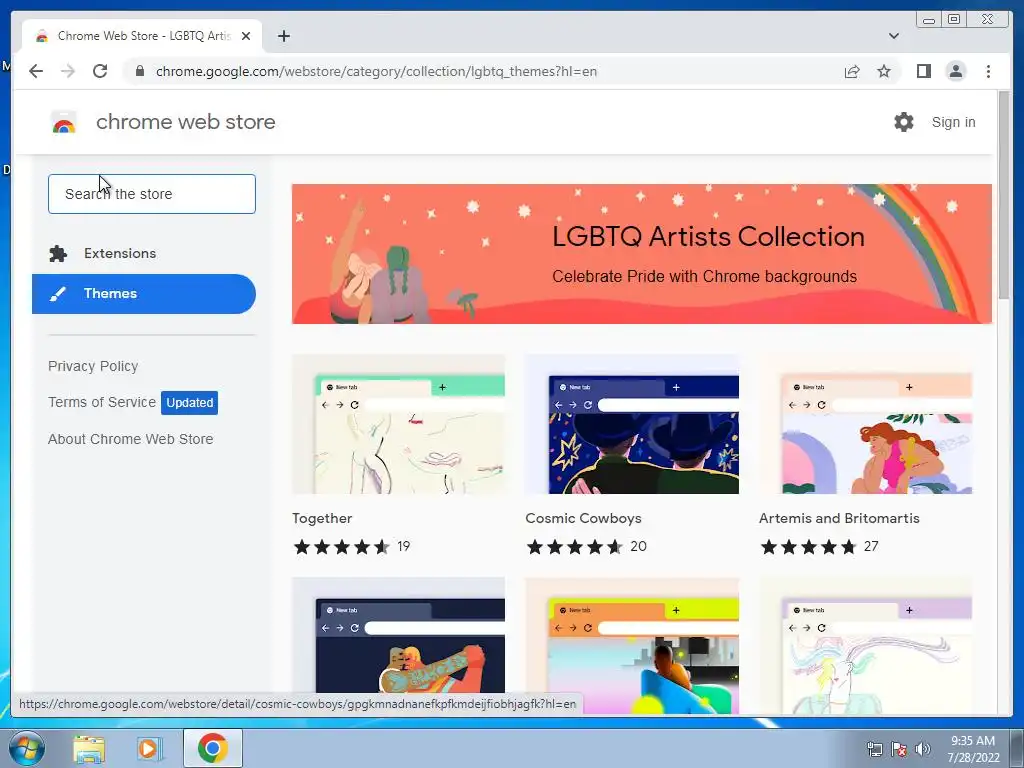Open the pastel swirl theme thumbnail
The width and height of the screenshot is (1024, 768).
click(866, 645)
